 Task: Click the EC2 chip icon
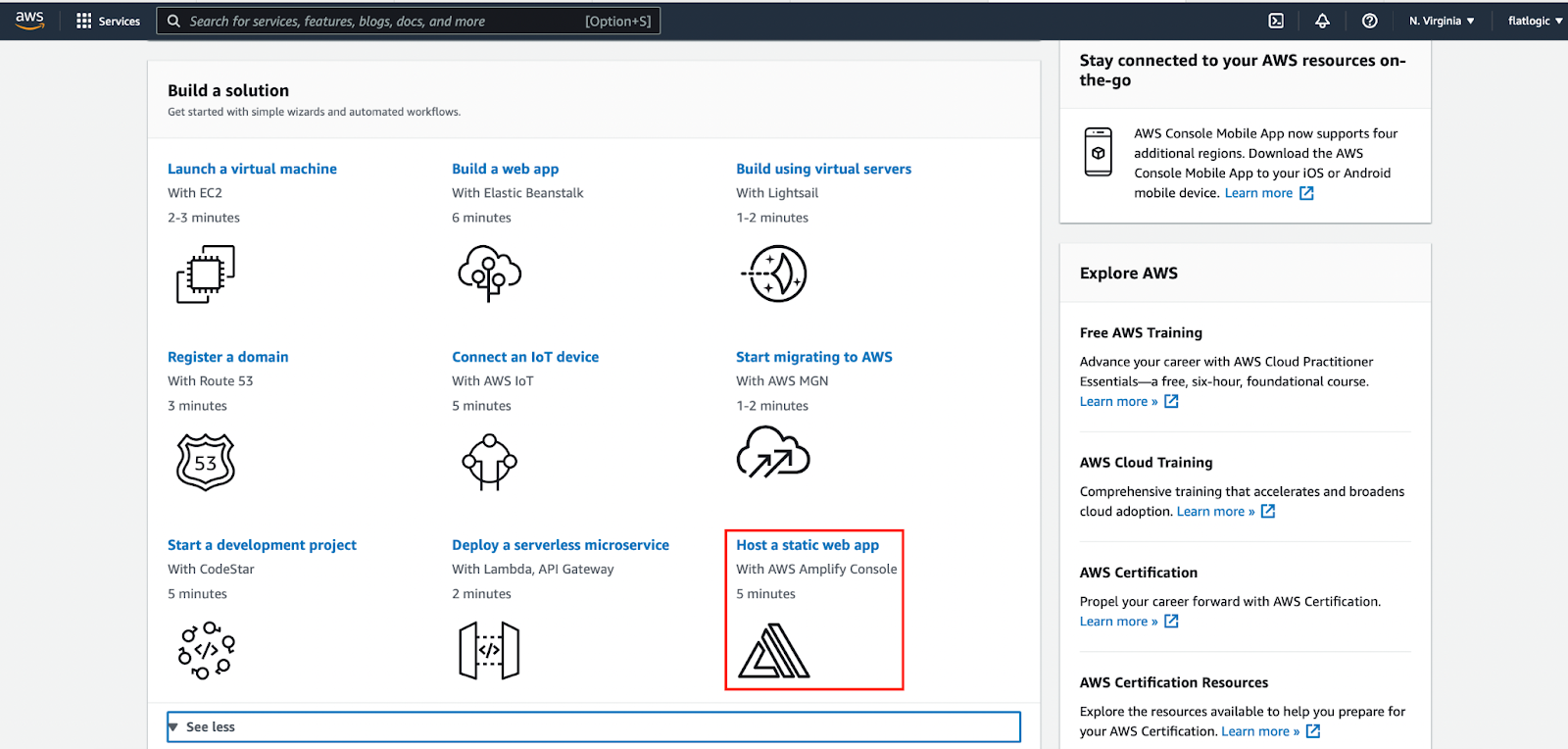(x=206, y=274)
